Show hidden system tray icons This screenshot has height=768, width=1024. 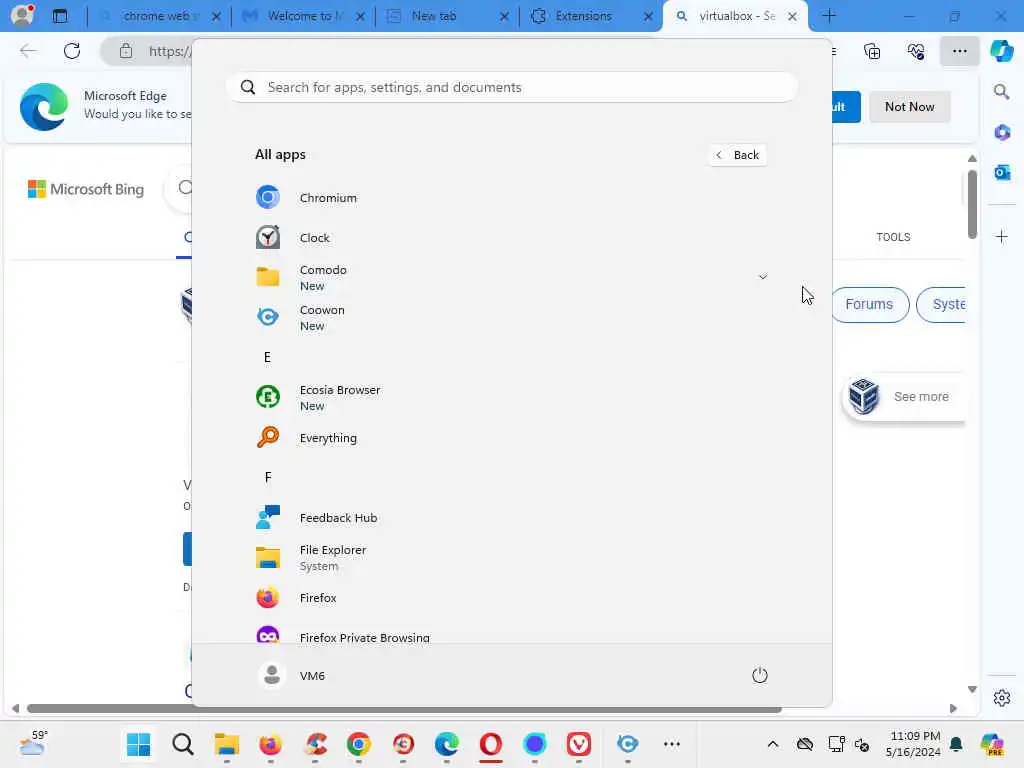773,744
